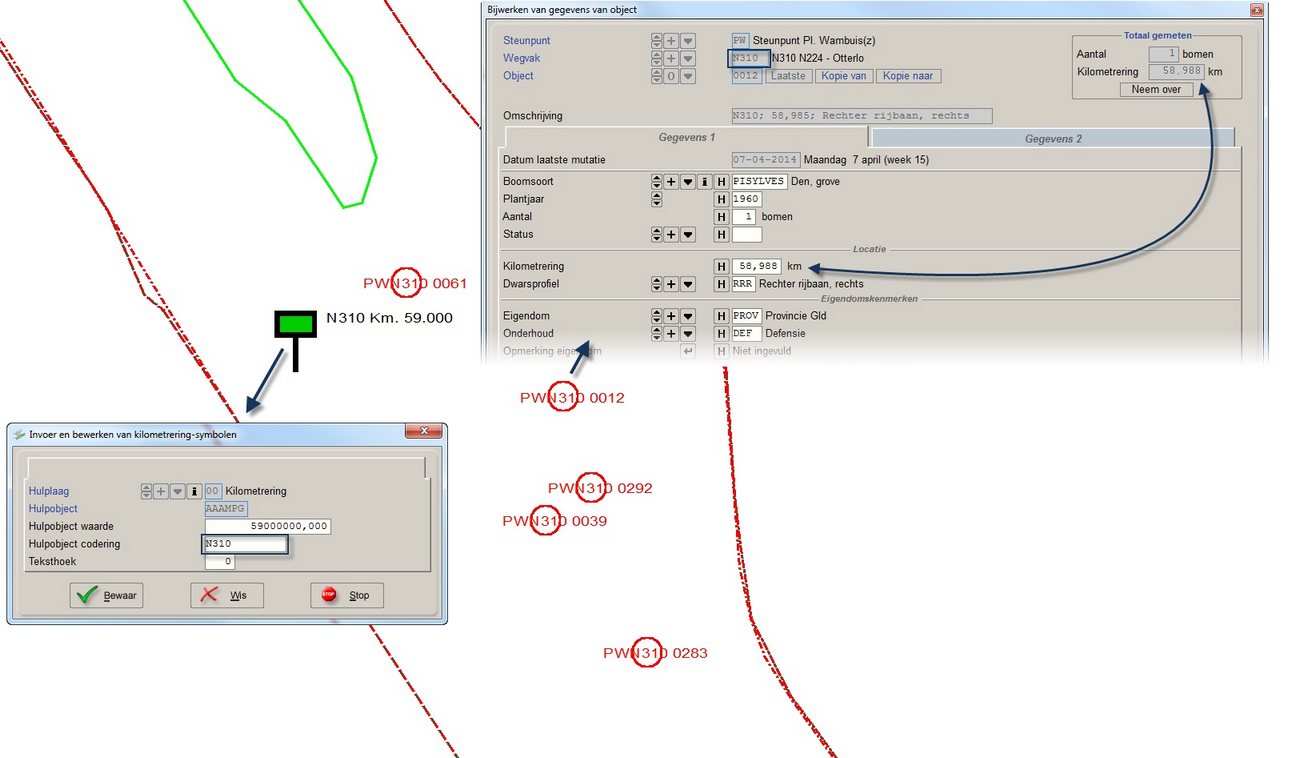Click the H button in Aantal row
Image resolution: width=1312 pixels, height=758 pixels.
721,217
